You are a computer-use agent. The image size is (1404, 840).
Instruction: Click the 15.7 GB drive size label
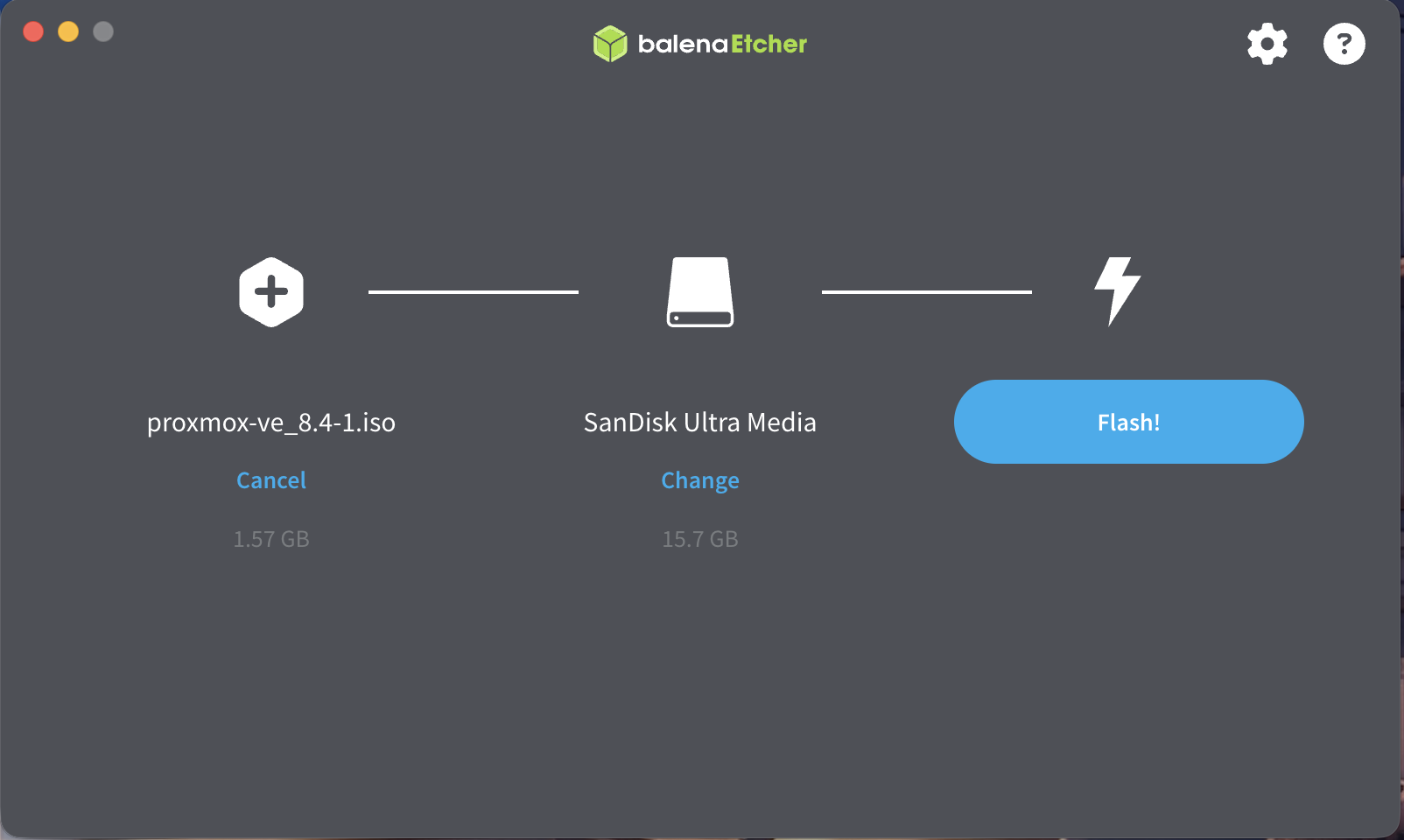tap(700, 539)
